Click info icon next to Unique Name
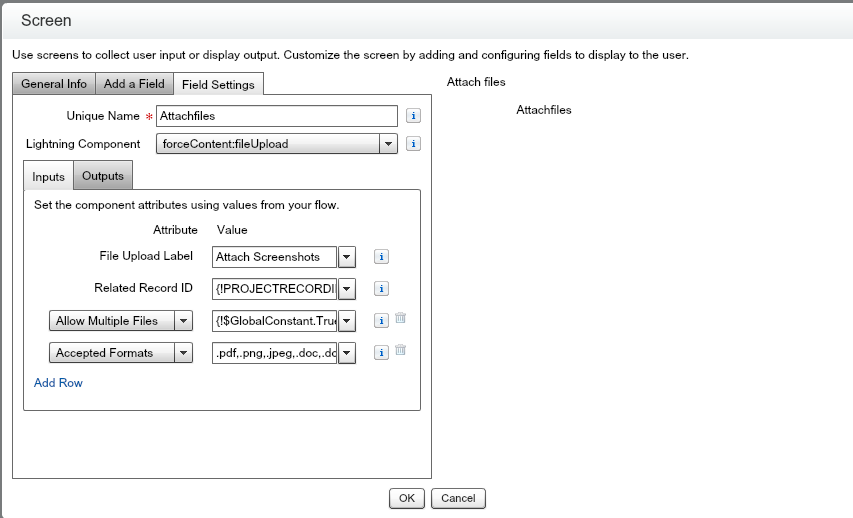The height and width of the screenshot is (518, 853). click(413, 116)
